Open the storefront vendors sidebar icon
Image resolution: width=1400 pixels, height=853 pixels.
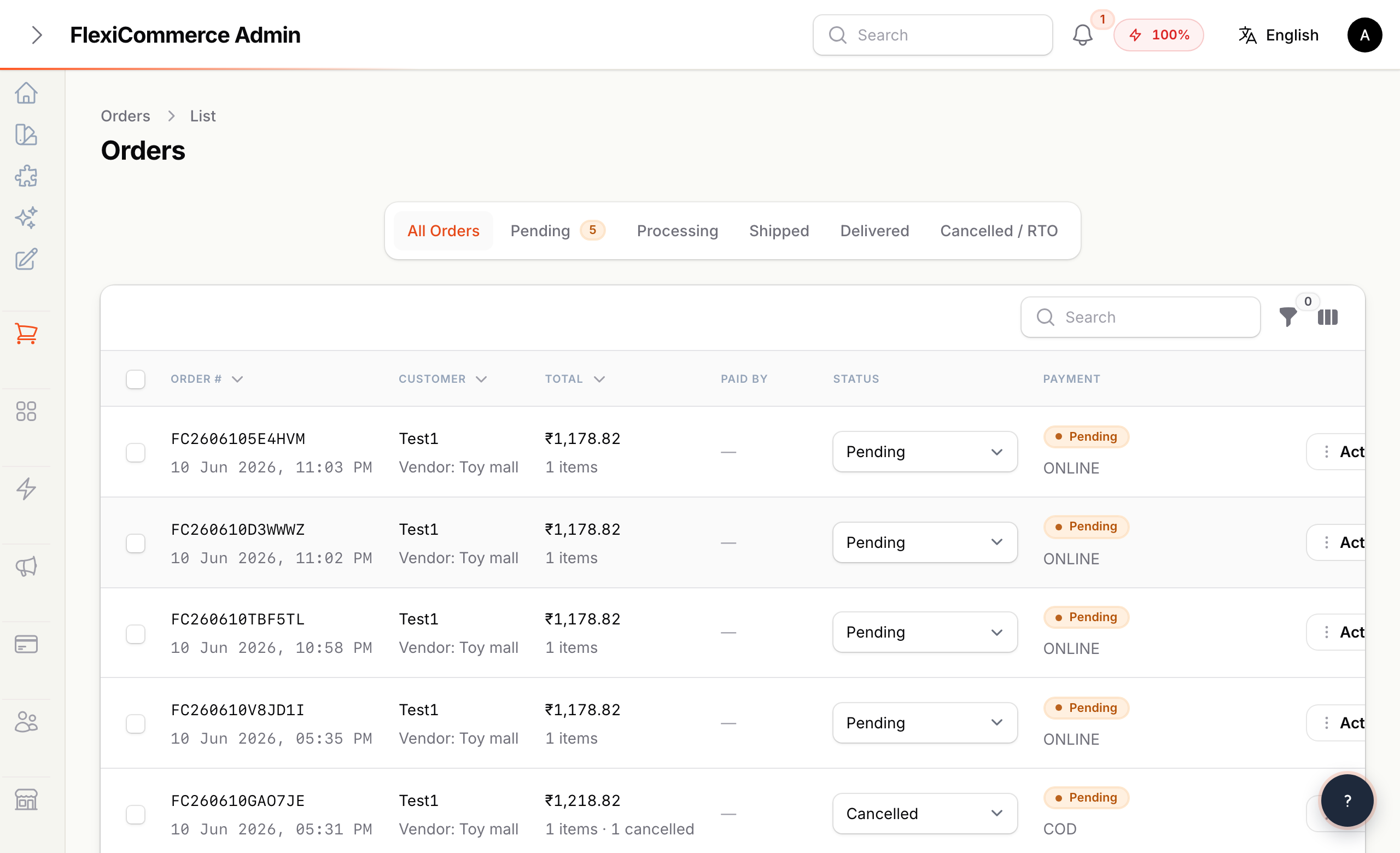[26, 799]
